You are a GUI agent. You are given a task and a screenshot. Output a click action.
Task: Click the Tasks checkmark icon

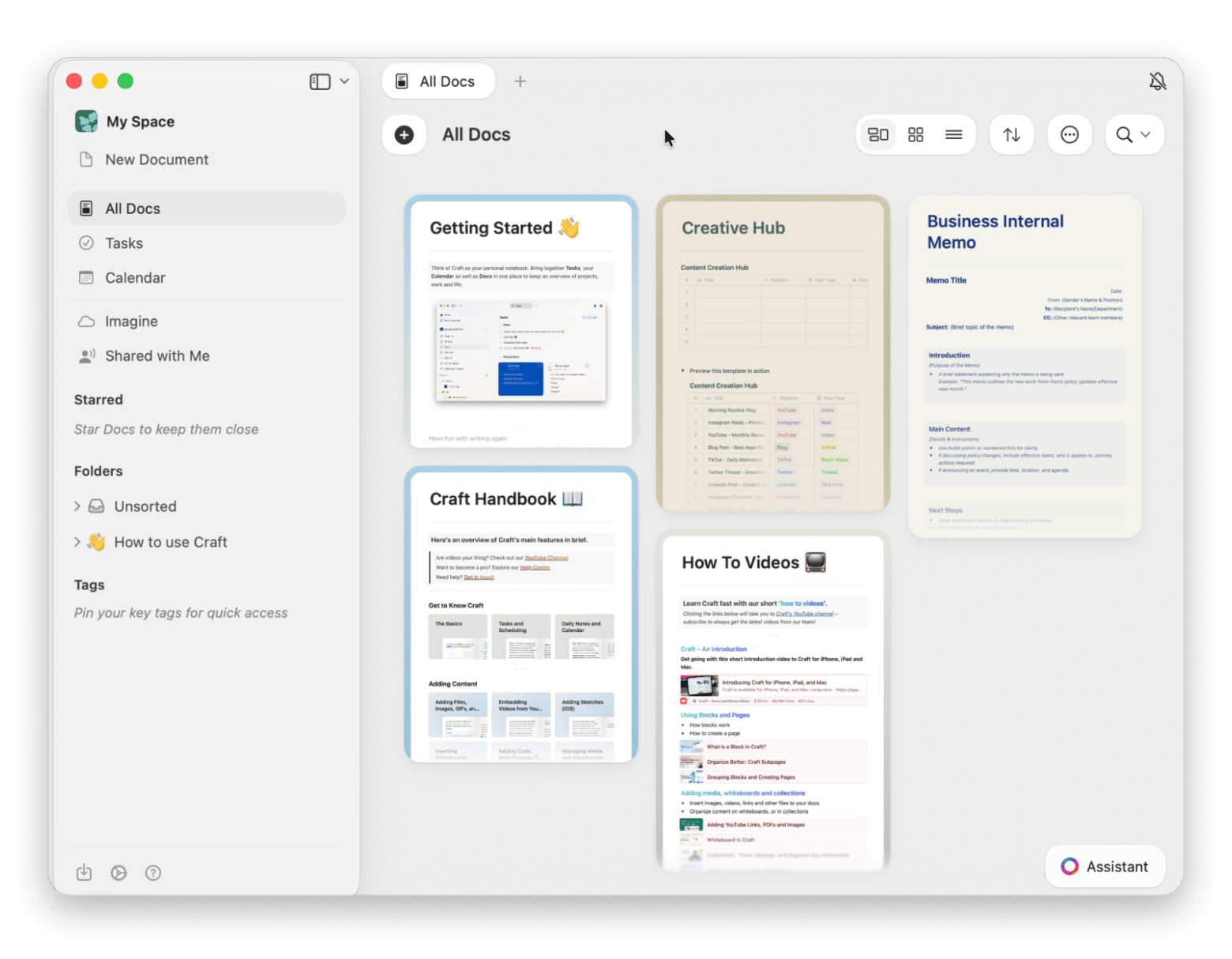point(87,243)
